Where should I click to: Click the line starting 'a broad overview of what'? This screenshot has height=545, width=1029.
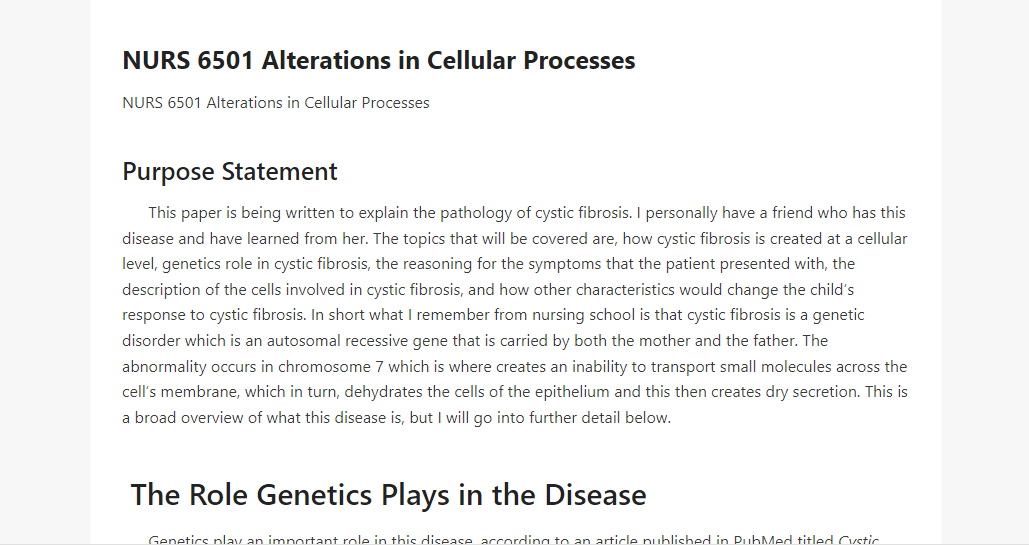pyautogui.click(x=396, y=418)
